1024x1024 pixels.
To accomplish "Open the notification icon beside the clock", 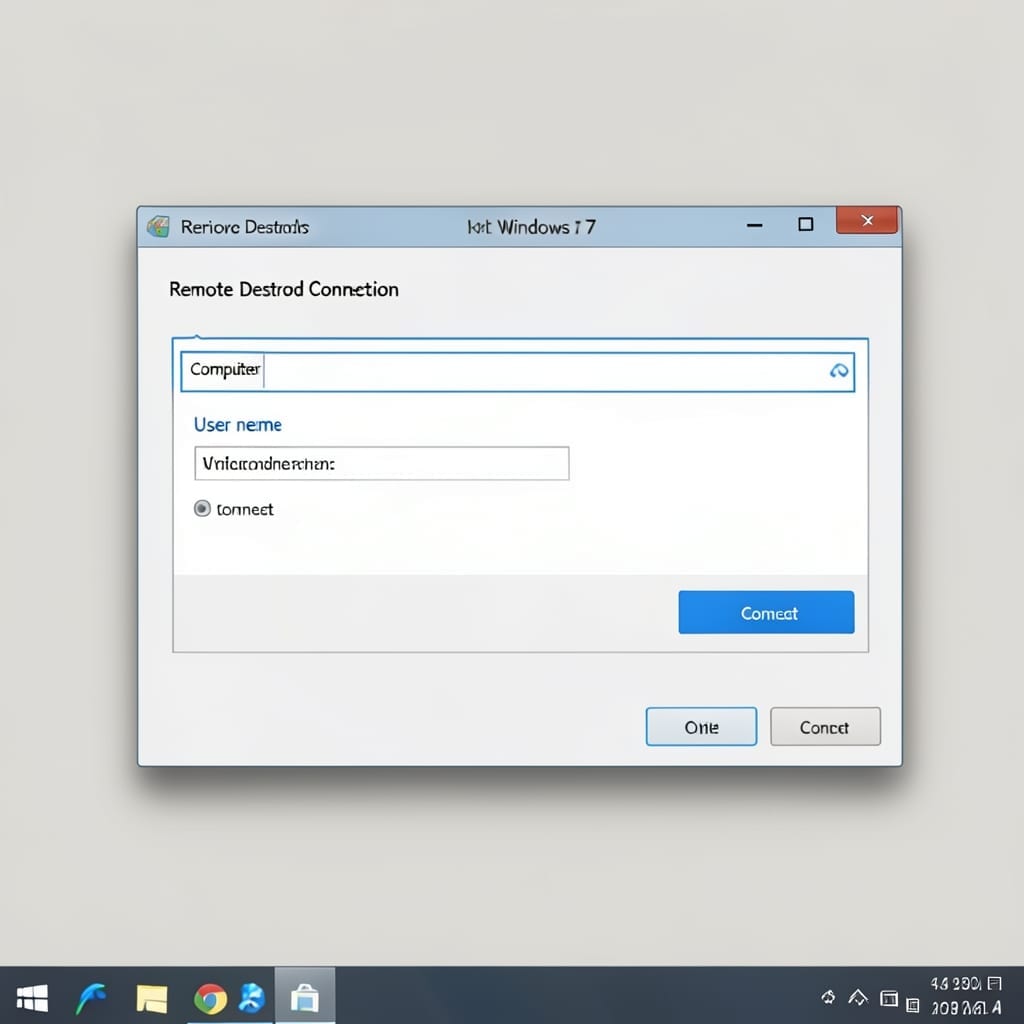I will click(x=994, y=984).
